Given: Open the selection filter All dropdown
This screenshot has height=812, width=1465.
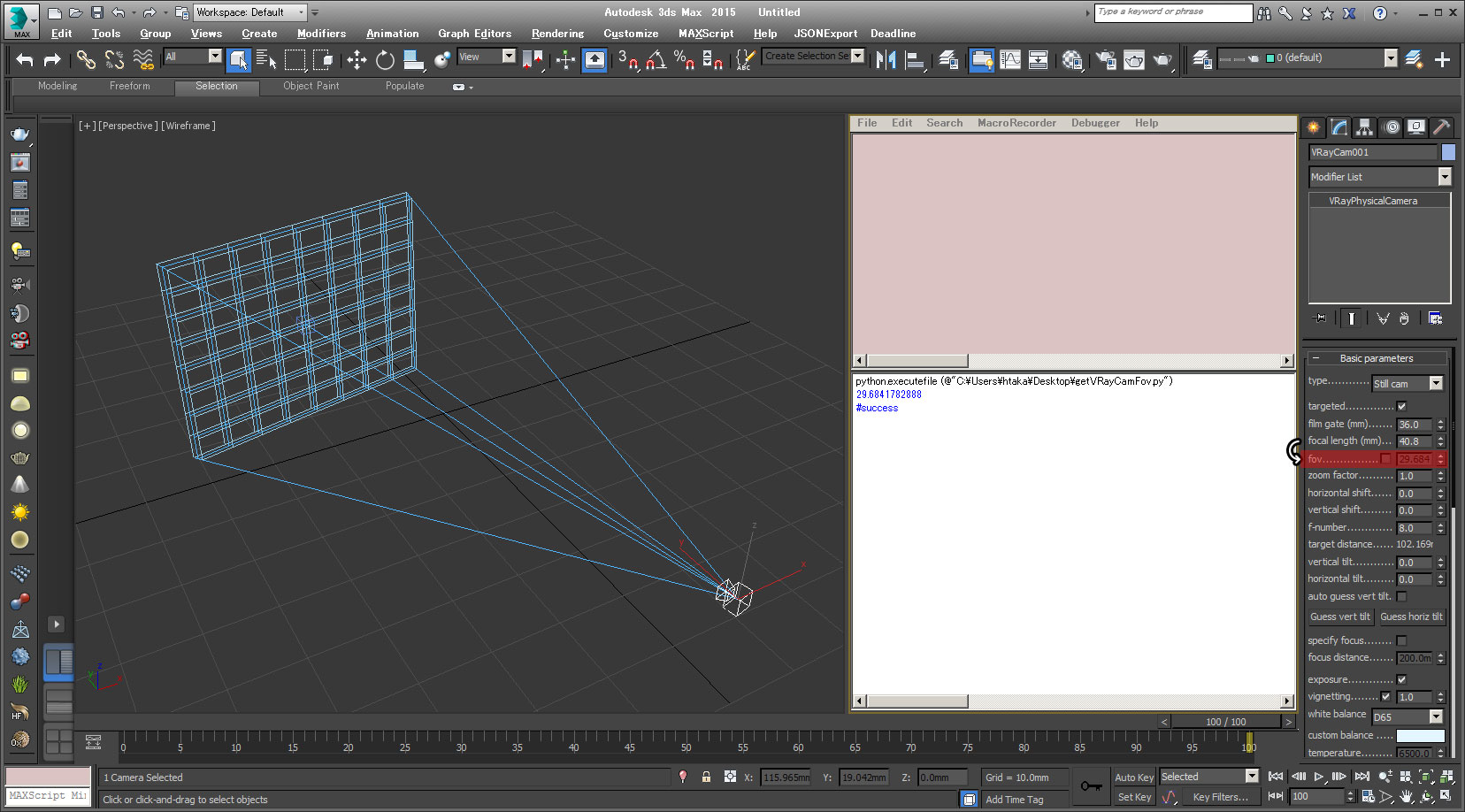Looking at the screenshot, I should [193, 57].
